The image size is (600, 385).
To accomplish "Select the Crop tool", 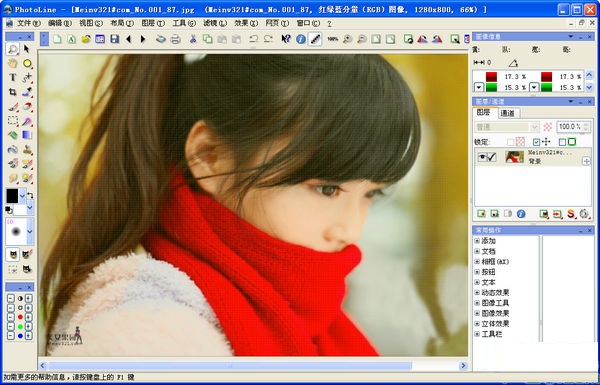I will click(x=13, y=92).
